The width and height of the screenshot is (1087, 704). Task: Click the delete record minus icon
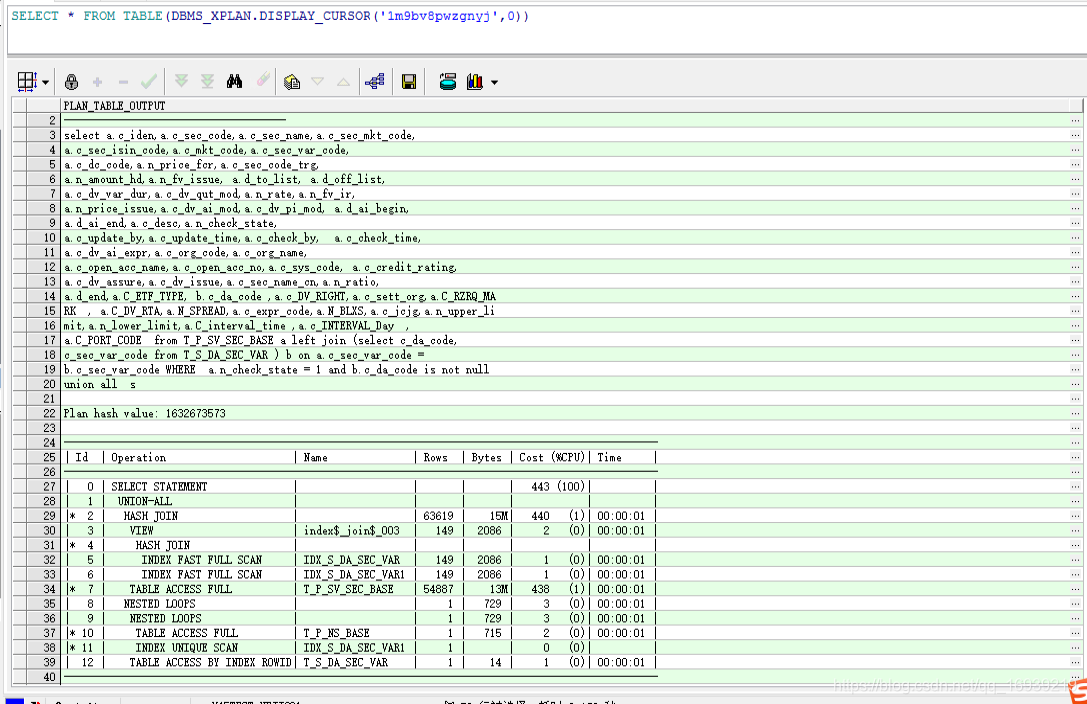(x=123, y=82)
